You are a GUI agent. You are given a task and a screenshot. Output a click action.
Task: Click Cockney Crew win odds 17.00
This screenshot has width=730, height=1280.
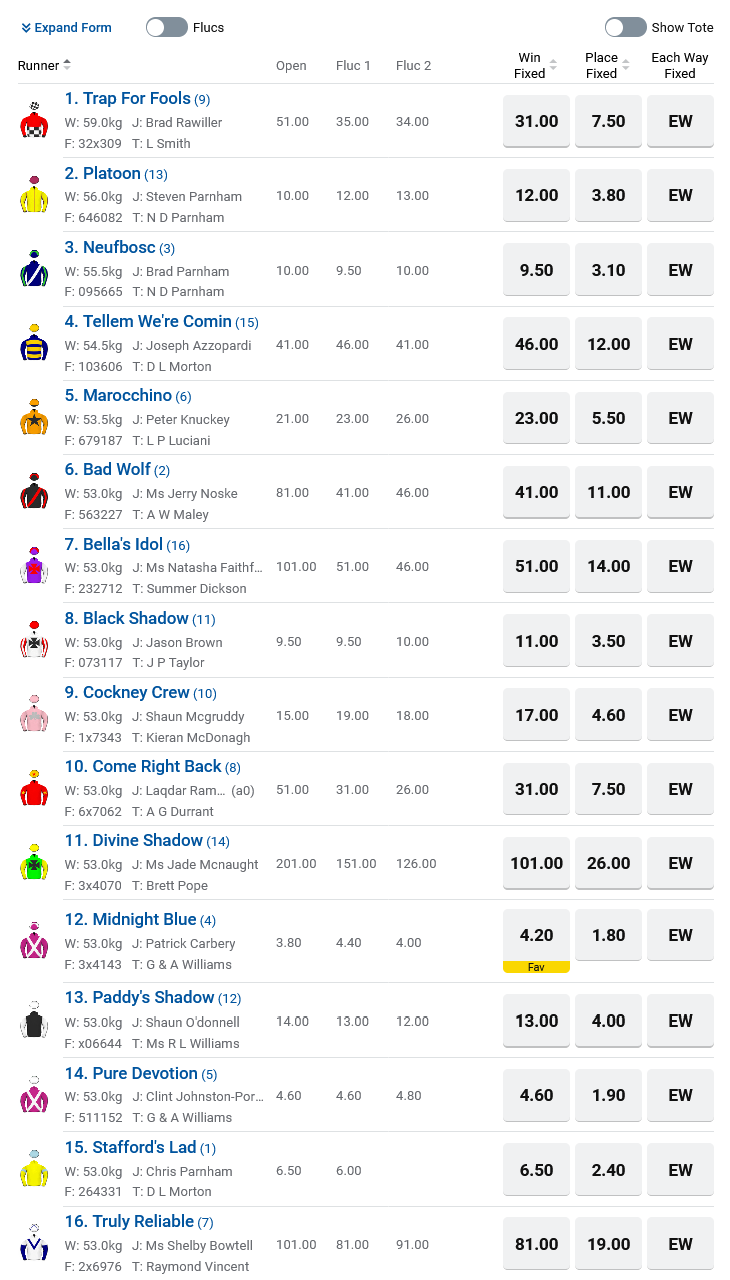[536, 715]
